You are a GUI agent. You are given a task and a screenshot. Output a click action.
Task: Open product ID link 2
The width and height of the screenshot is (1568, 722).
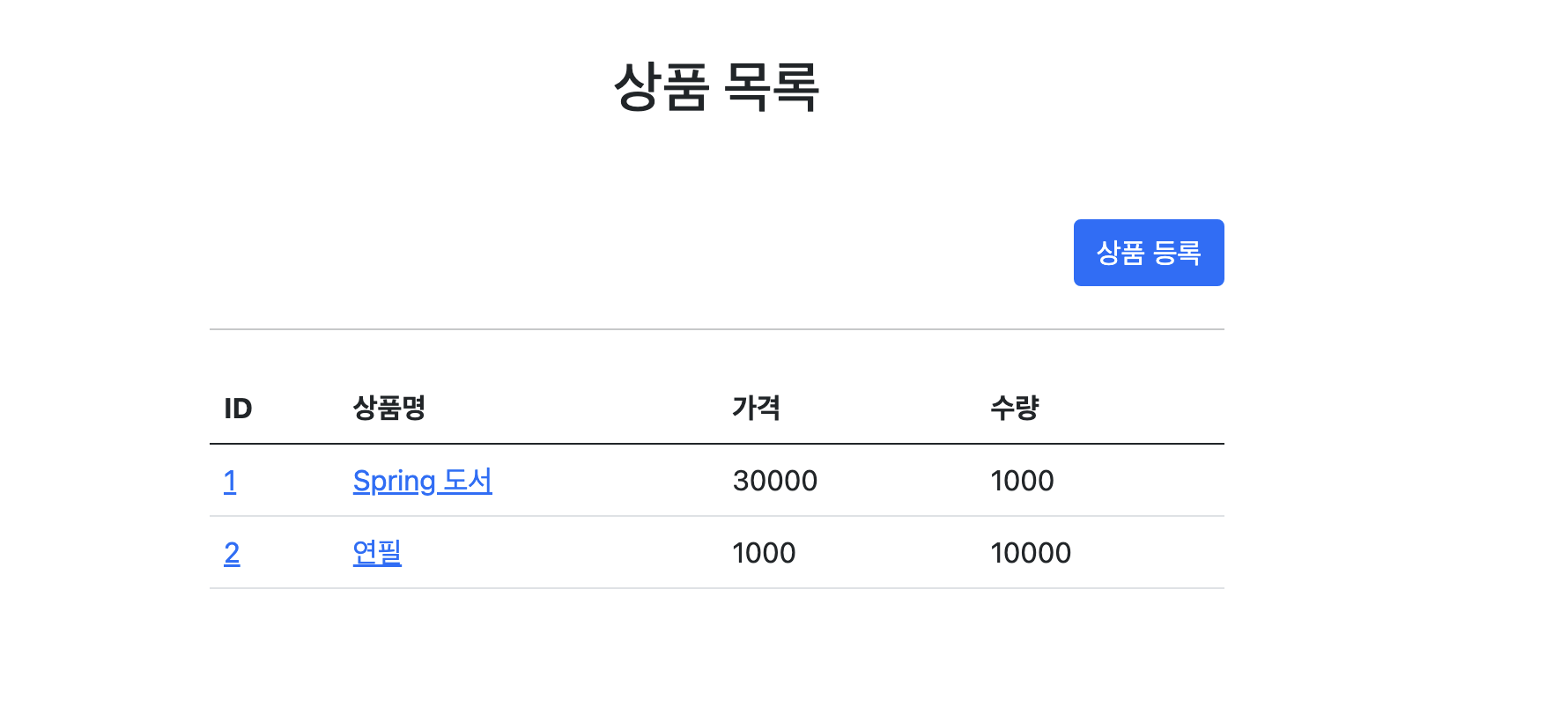[x=232, y=553]
